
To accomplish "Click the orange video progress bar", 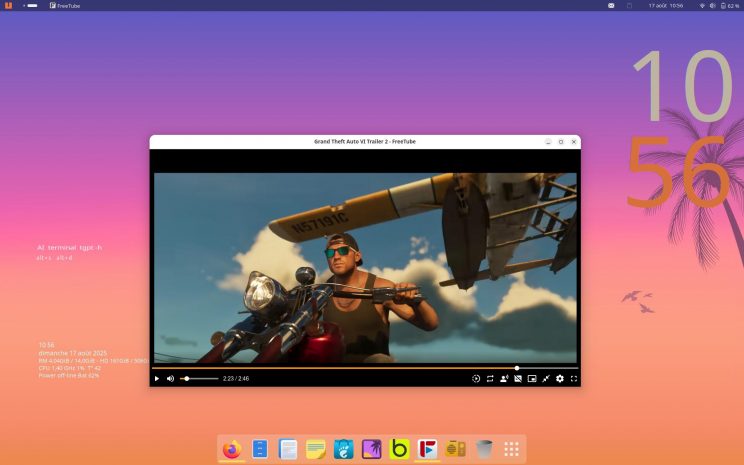I will click(x=365, y=368).
